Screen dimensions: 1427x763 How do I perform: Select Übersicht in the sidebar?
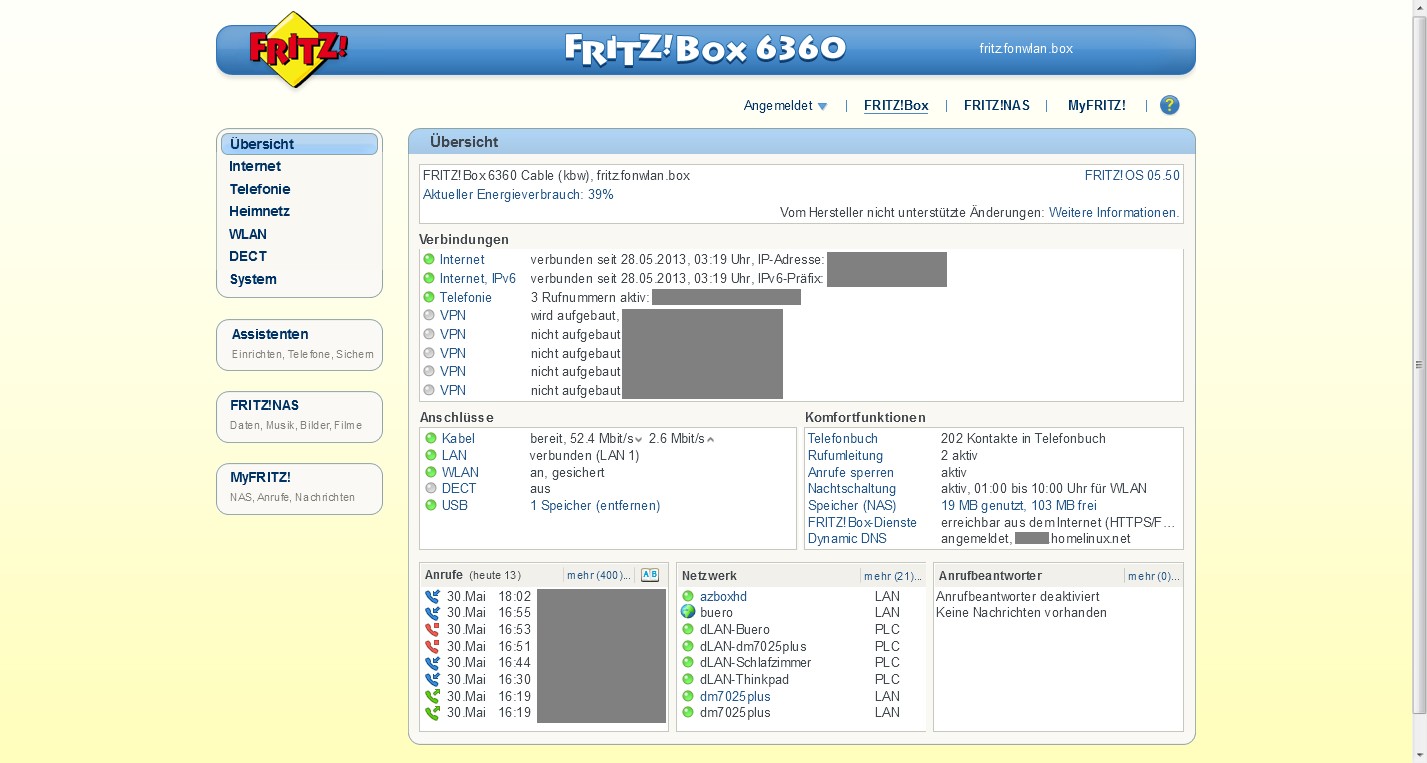(299, 144)
